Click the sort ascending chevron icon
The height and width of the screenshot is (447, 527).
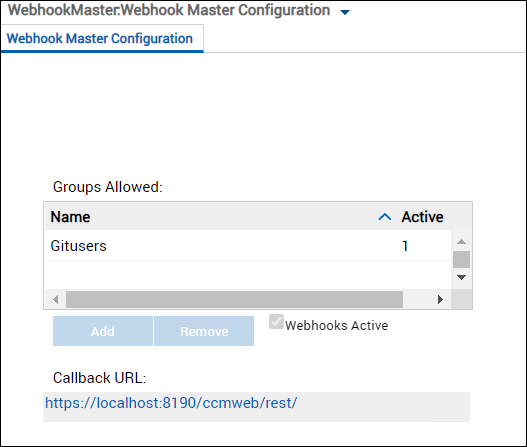click(x=384, y=217)
